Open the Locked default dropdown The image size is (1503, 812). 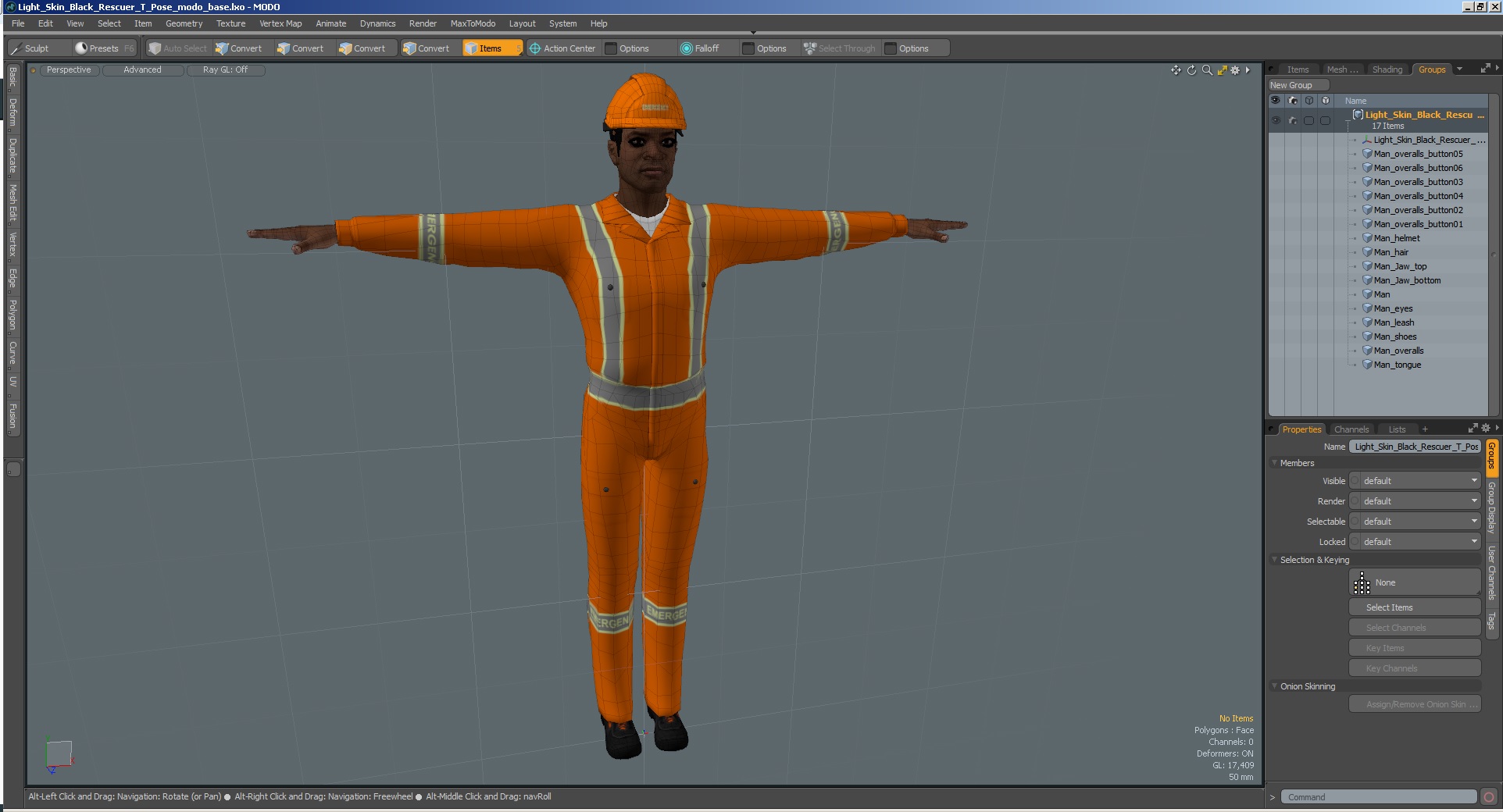click(x=1420, y=542)
